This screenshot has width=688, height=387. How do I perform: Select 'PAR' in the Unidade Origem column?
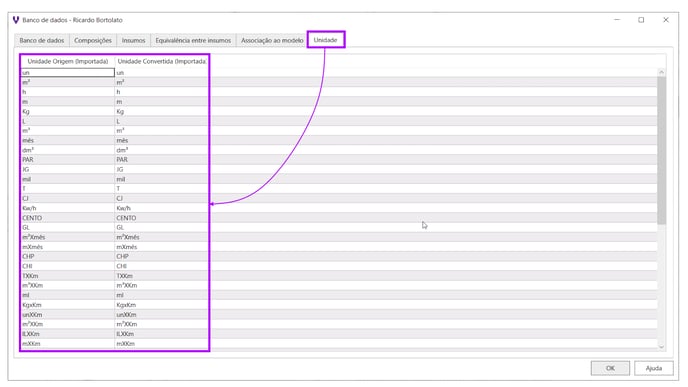pyautogui.click(x=68, y=160)
